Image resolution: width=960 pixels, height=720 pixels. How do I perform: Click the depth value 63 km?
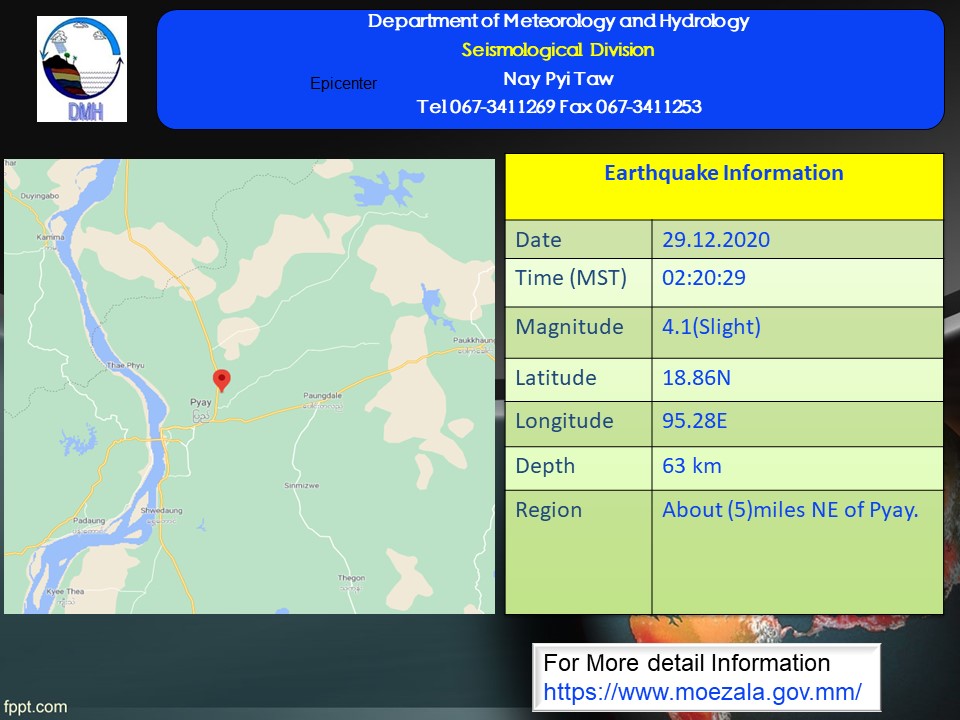point(691,465)
